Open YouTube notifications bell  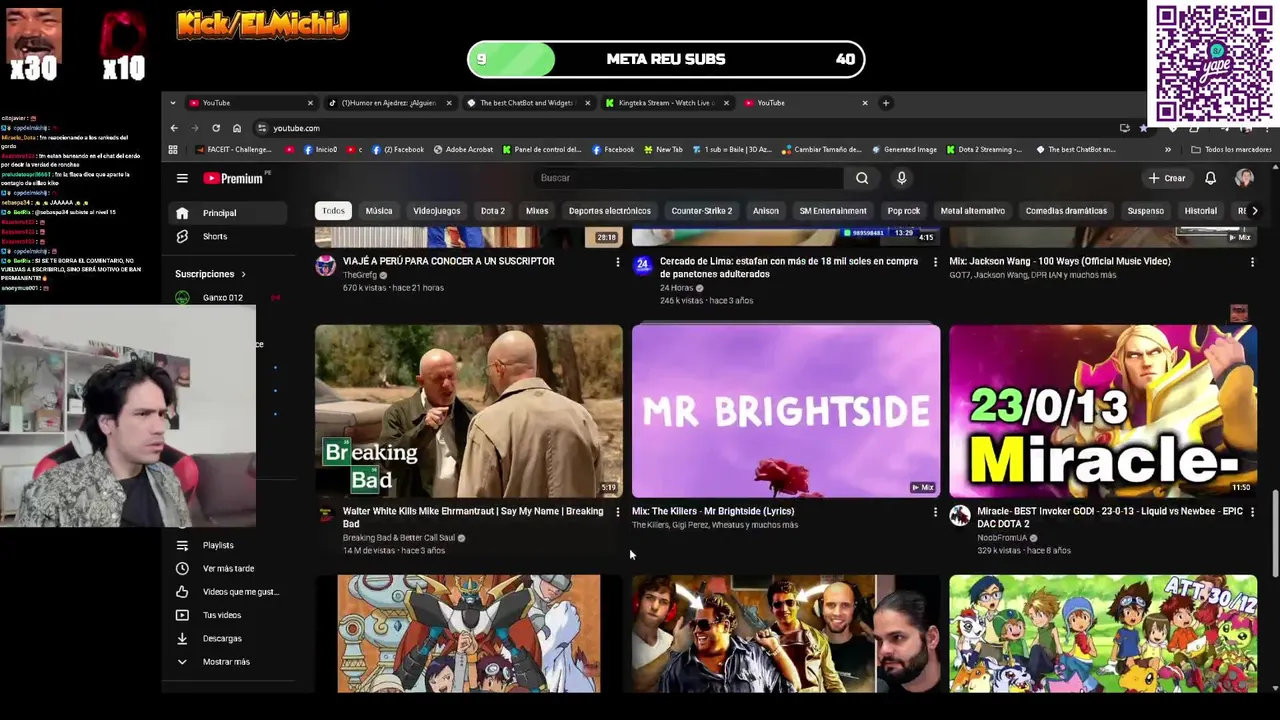(1210, 178)
